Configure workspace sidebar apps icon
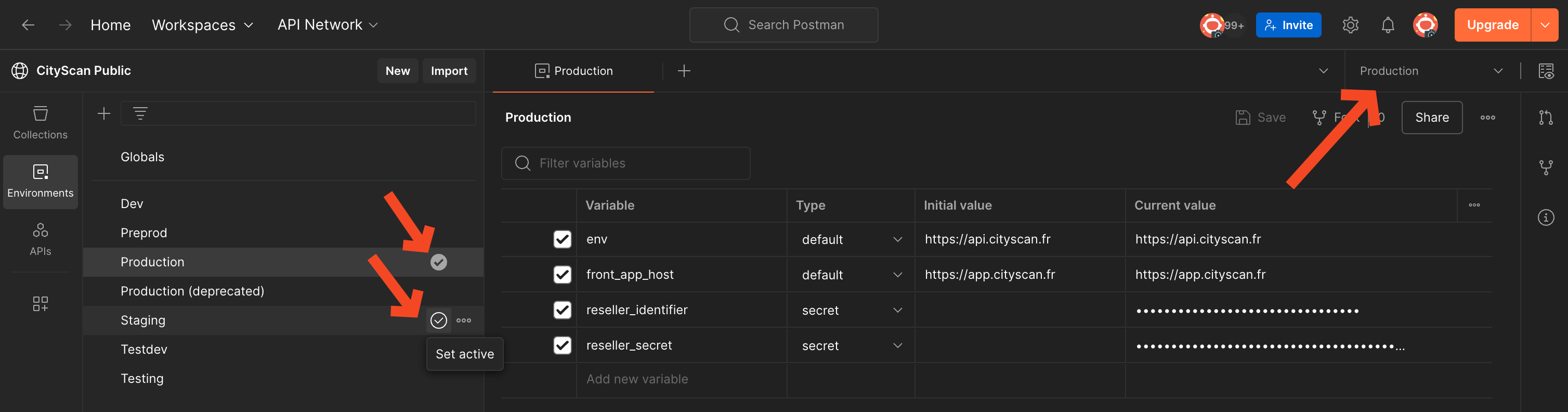Screen dimensions: 1568x412 point(40,303)
